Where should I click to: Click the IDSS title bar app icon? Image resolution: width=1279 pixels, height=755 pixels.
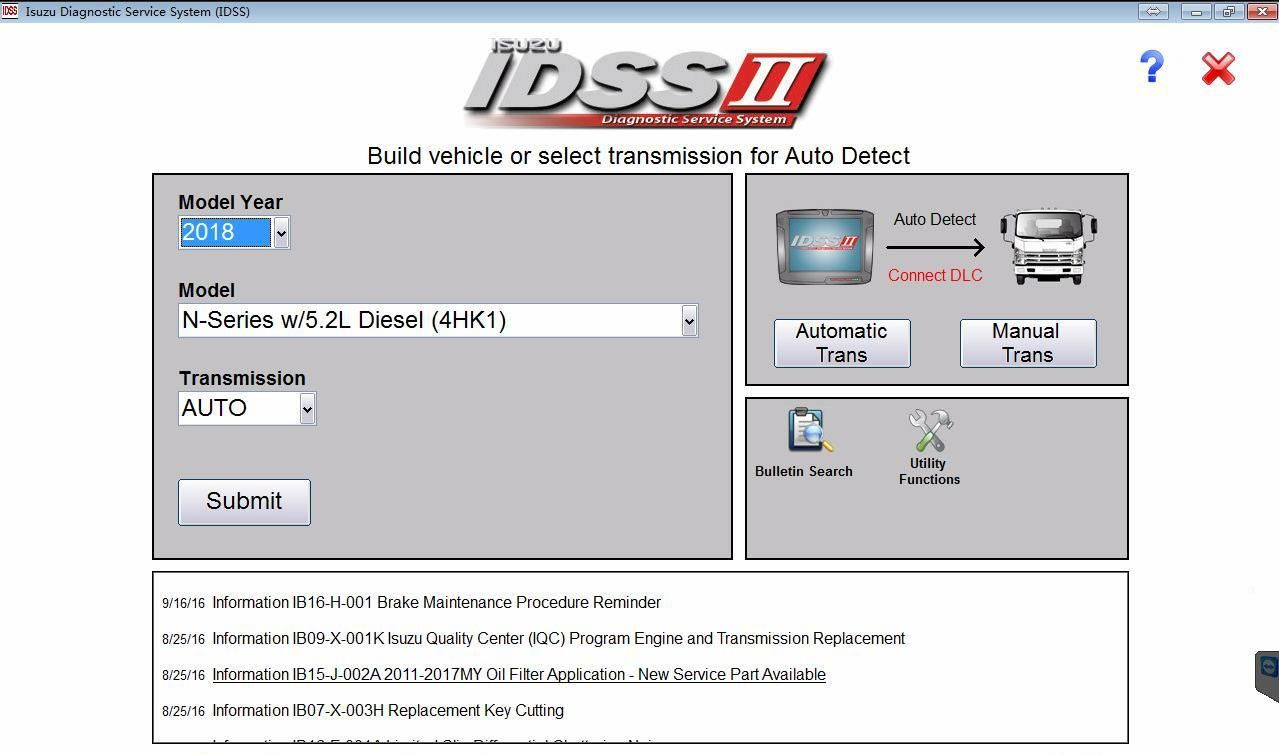tap(10, 11)
